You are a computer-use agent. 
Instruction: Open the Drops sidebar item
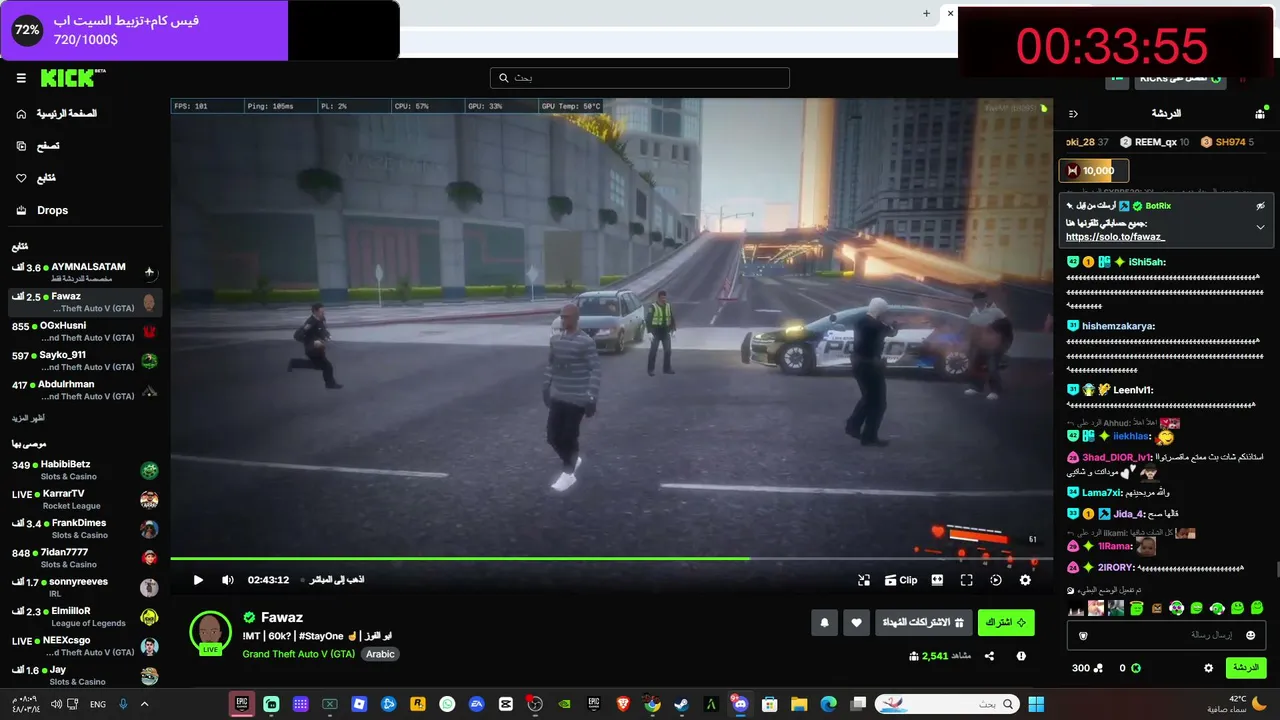point(42,210)
